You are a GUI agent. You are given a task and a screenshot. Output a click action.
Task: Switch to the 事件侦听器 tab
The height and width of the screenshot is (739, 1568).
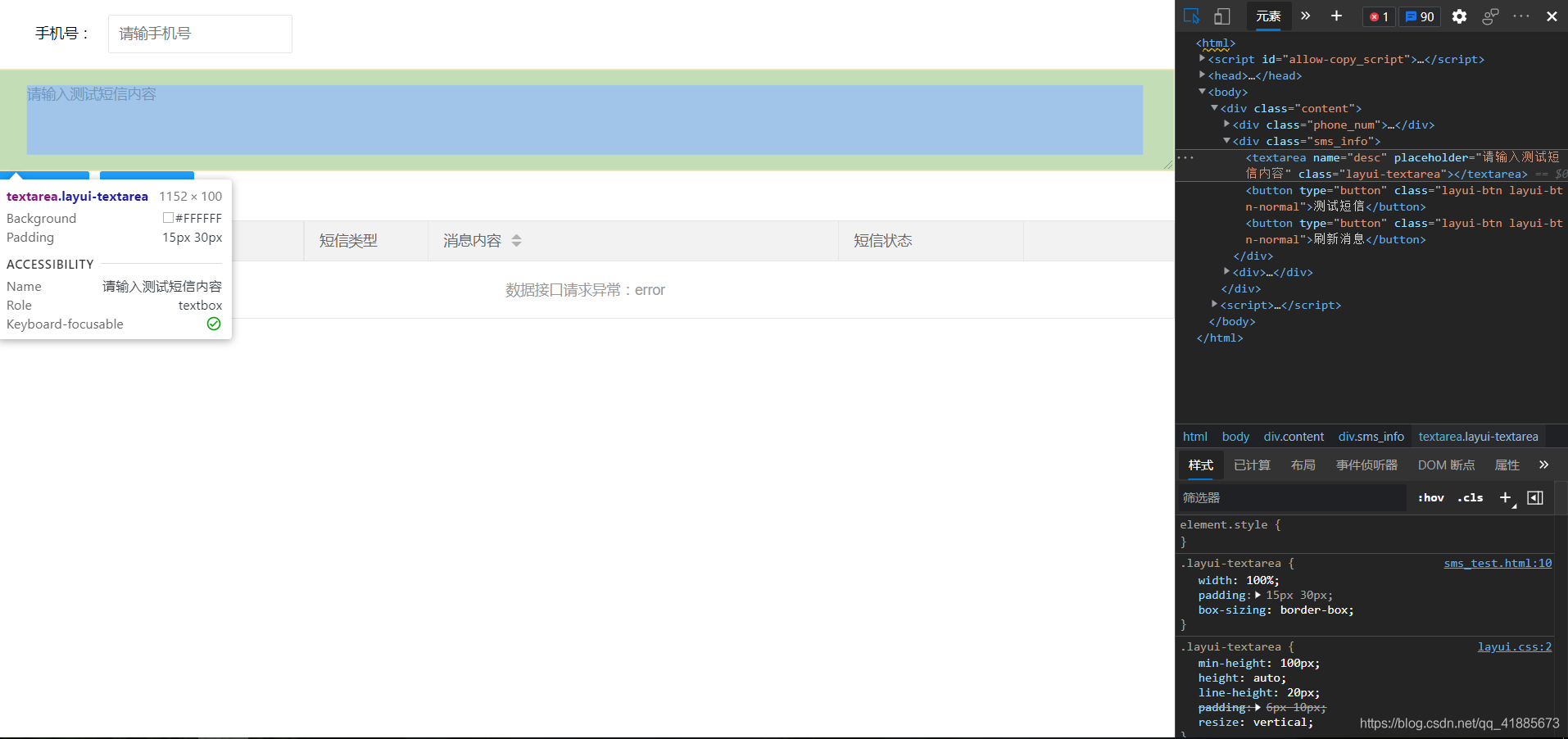click(1366, 465)
